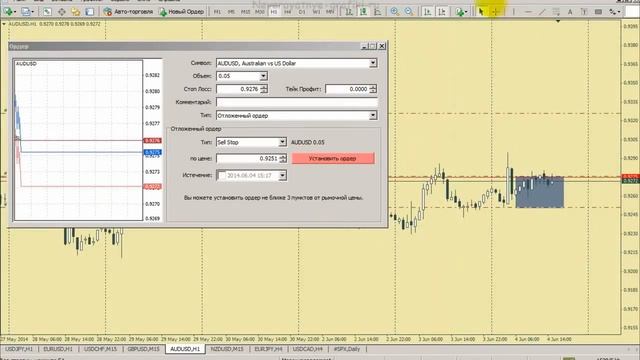
Task: Click the Стоп Лосс value field
Action: click(x=238, y=89)
